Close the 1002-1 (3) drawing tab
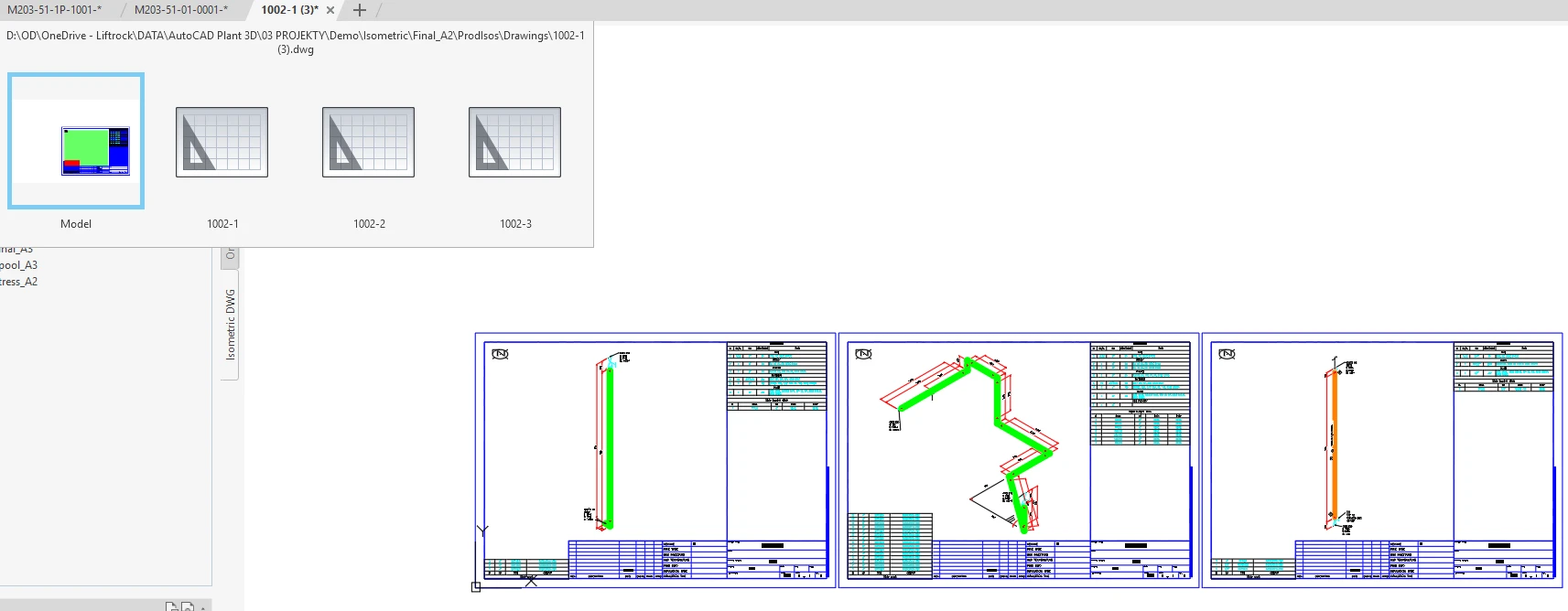This screenshot has height=611, width=1568. click(330, 10)
